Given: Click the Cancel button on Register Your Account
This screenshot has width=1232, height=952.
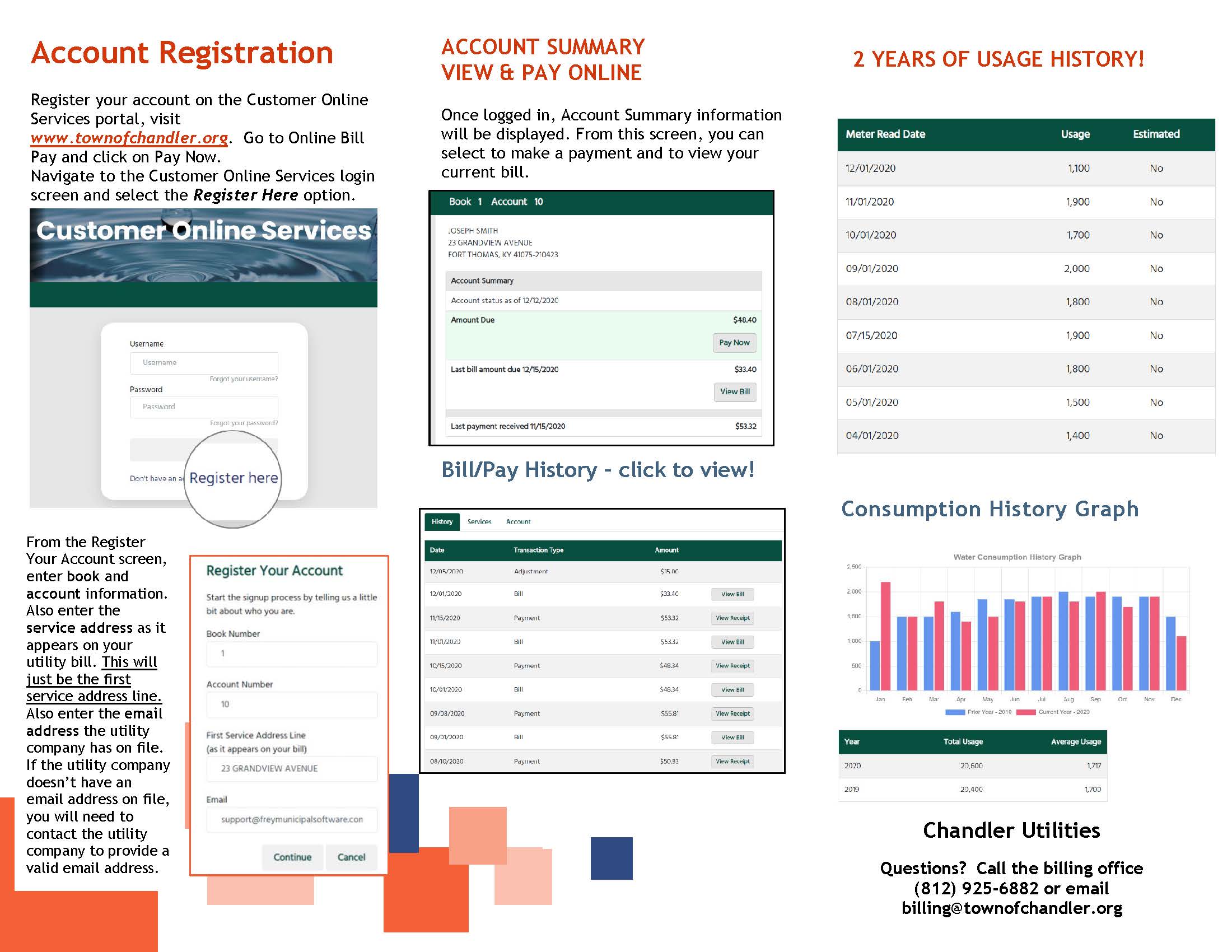Looking at the screenshot, I should click(351, 857).
